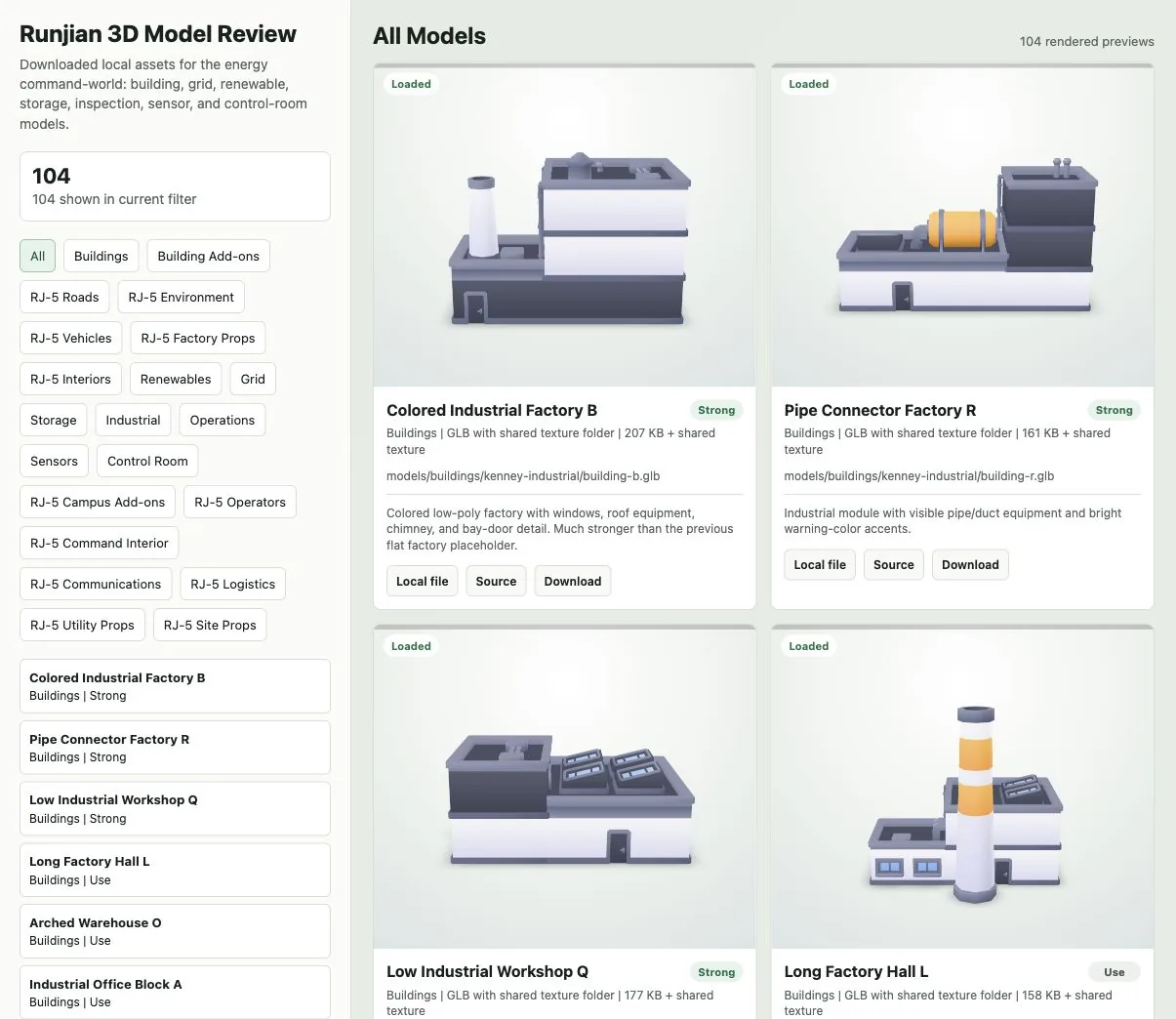Click the Colored Industrial Factory B card title

492,410
